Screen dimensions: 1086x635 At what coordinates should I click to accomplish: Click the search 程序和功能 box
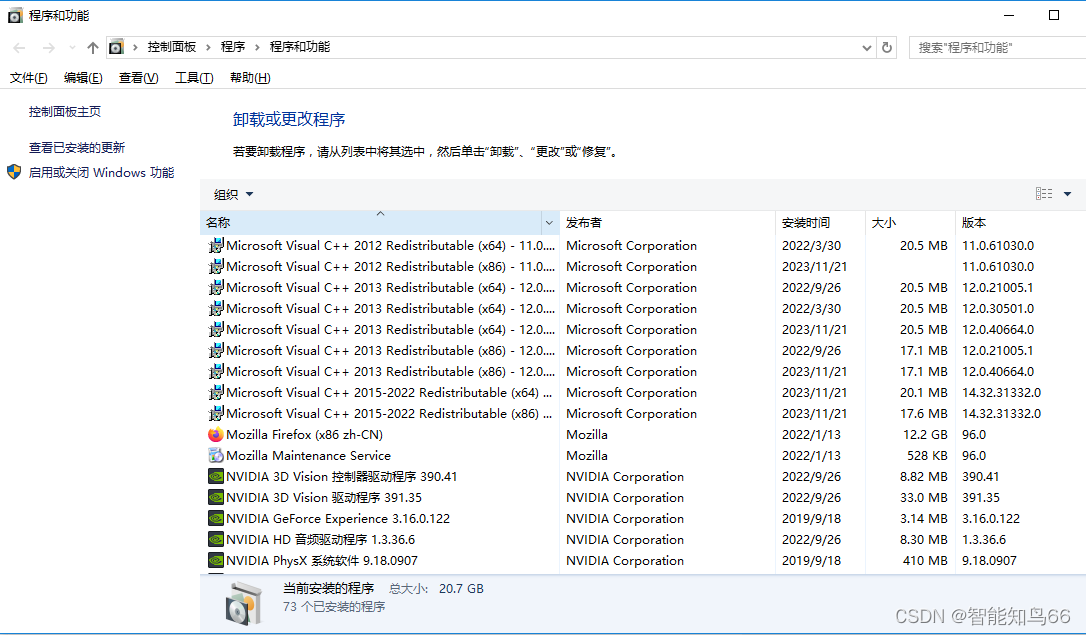[x=997, y=48]
